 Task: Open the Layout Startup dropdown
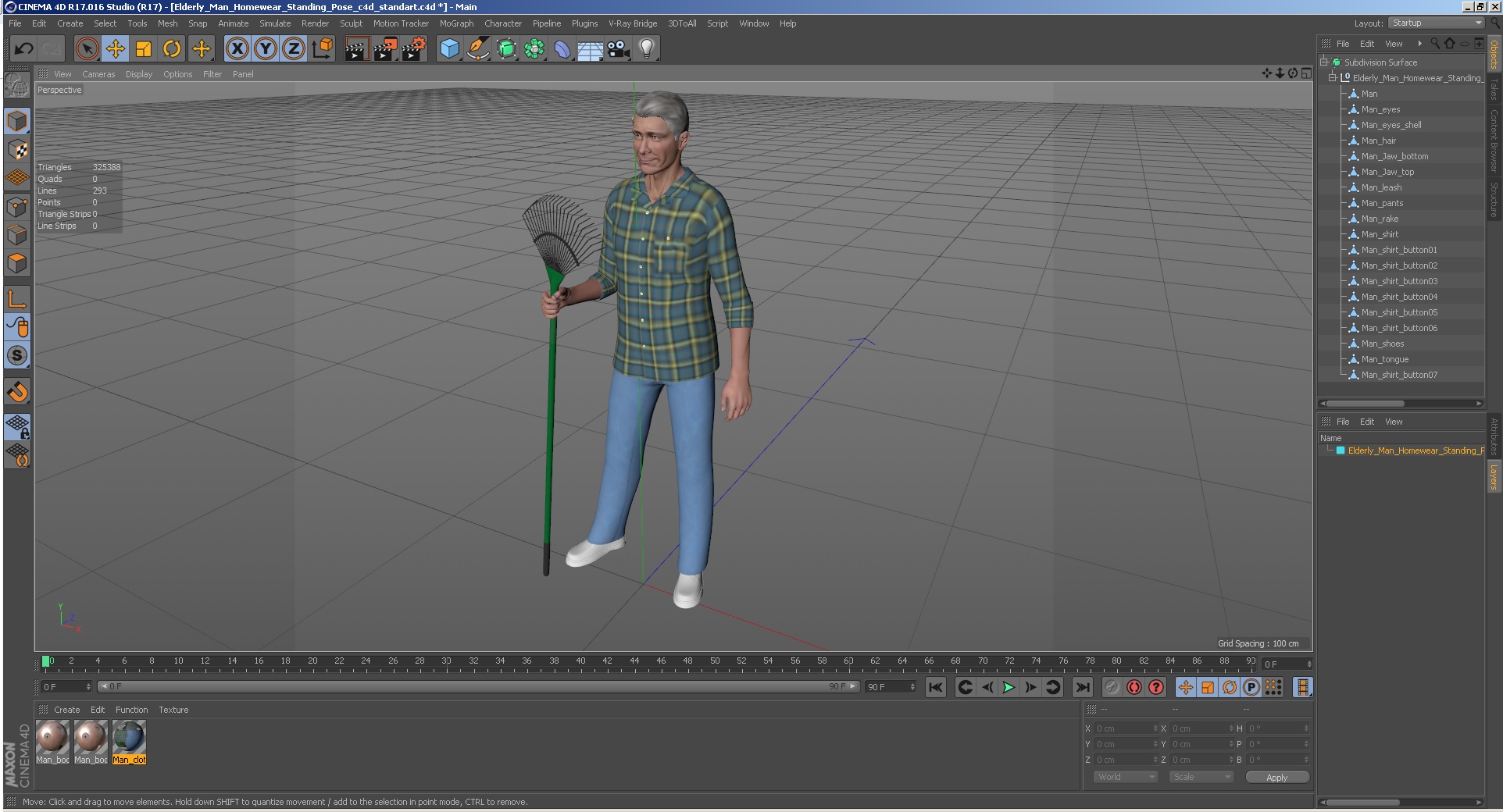(1436, 23)
